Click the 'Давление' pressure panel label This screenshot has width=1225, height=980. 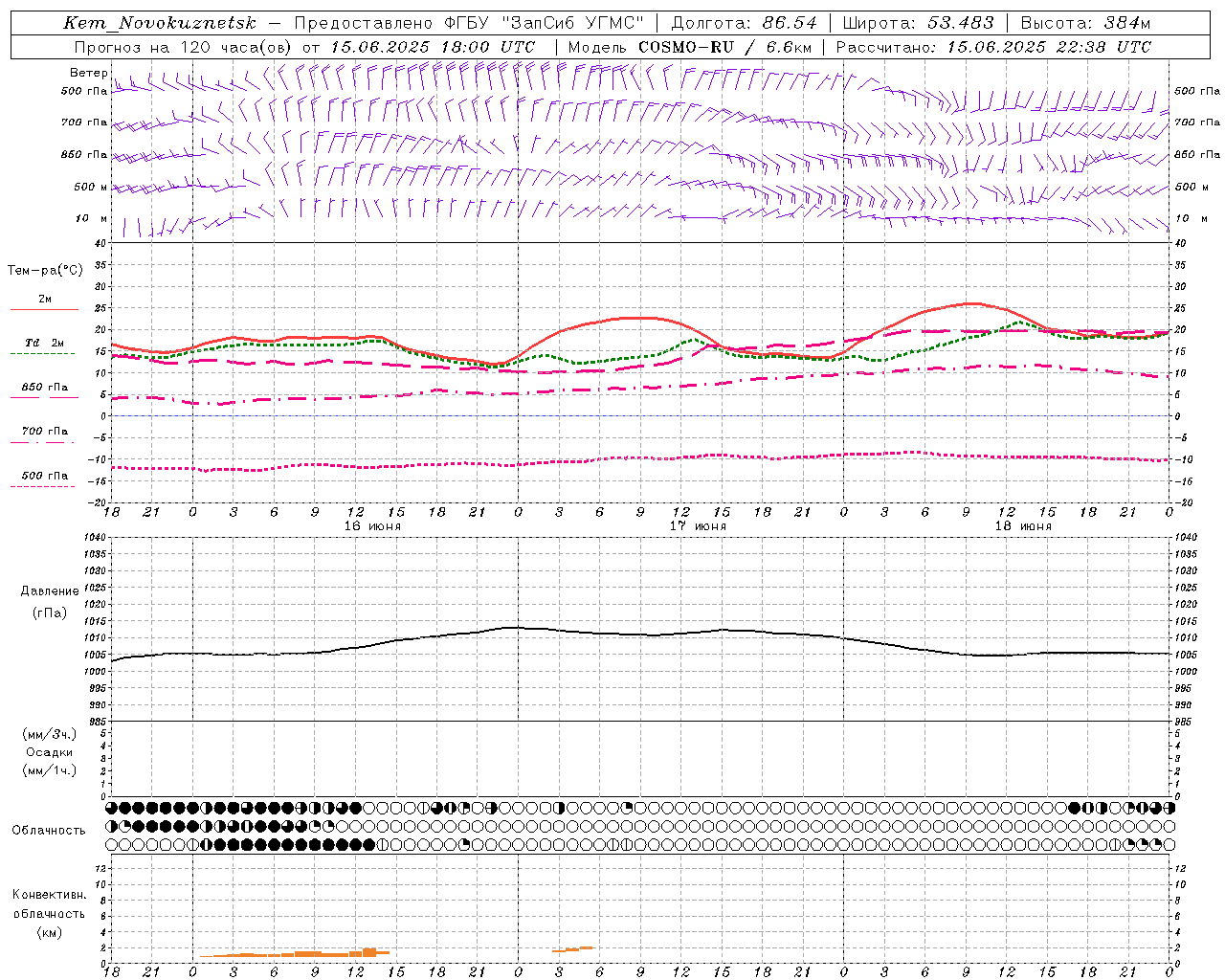[50, 591]
